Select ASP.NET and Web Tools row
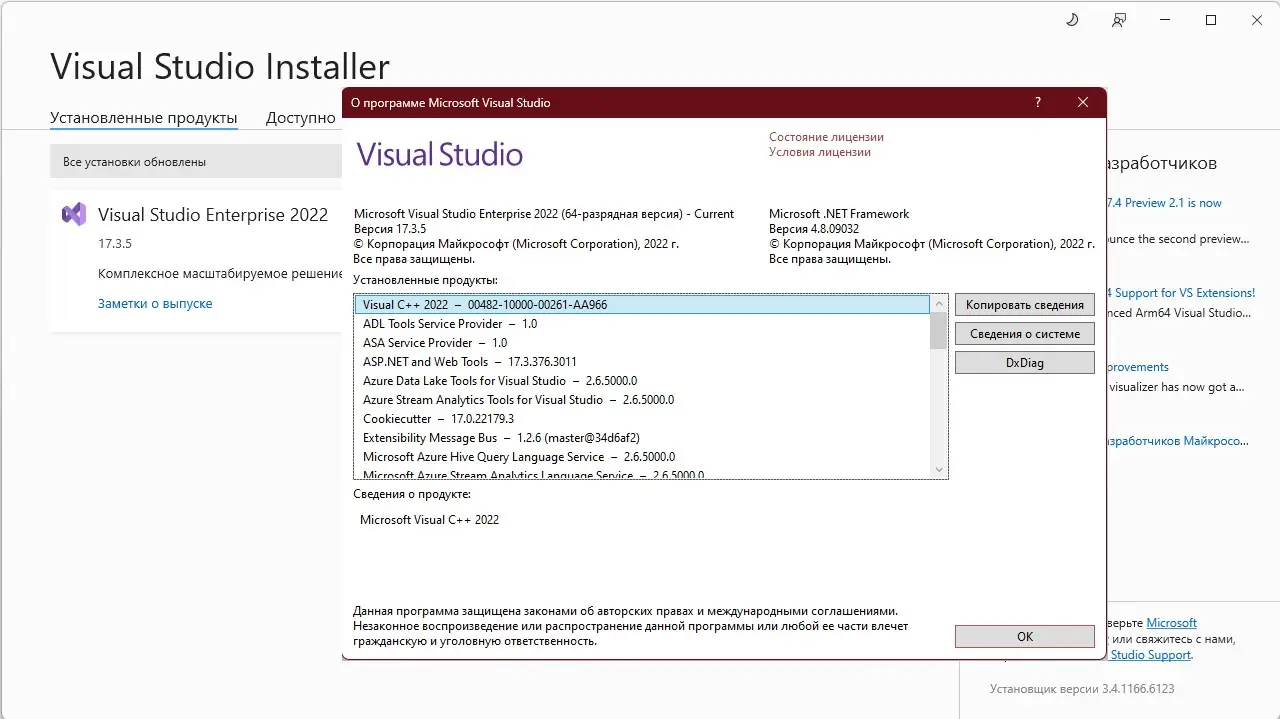 [x=642, y=362]
